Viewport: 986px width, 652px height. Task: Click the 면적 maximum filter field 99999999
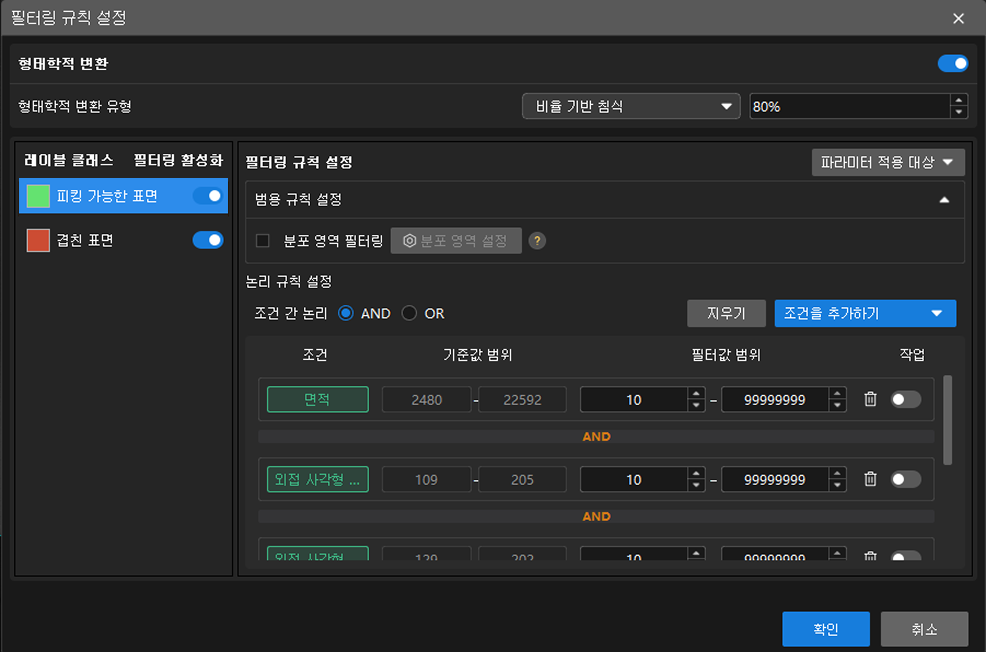[775, 399]
